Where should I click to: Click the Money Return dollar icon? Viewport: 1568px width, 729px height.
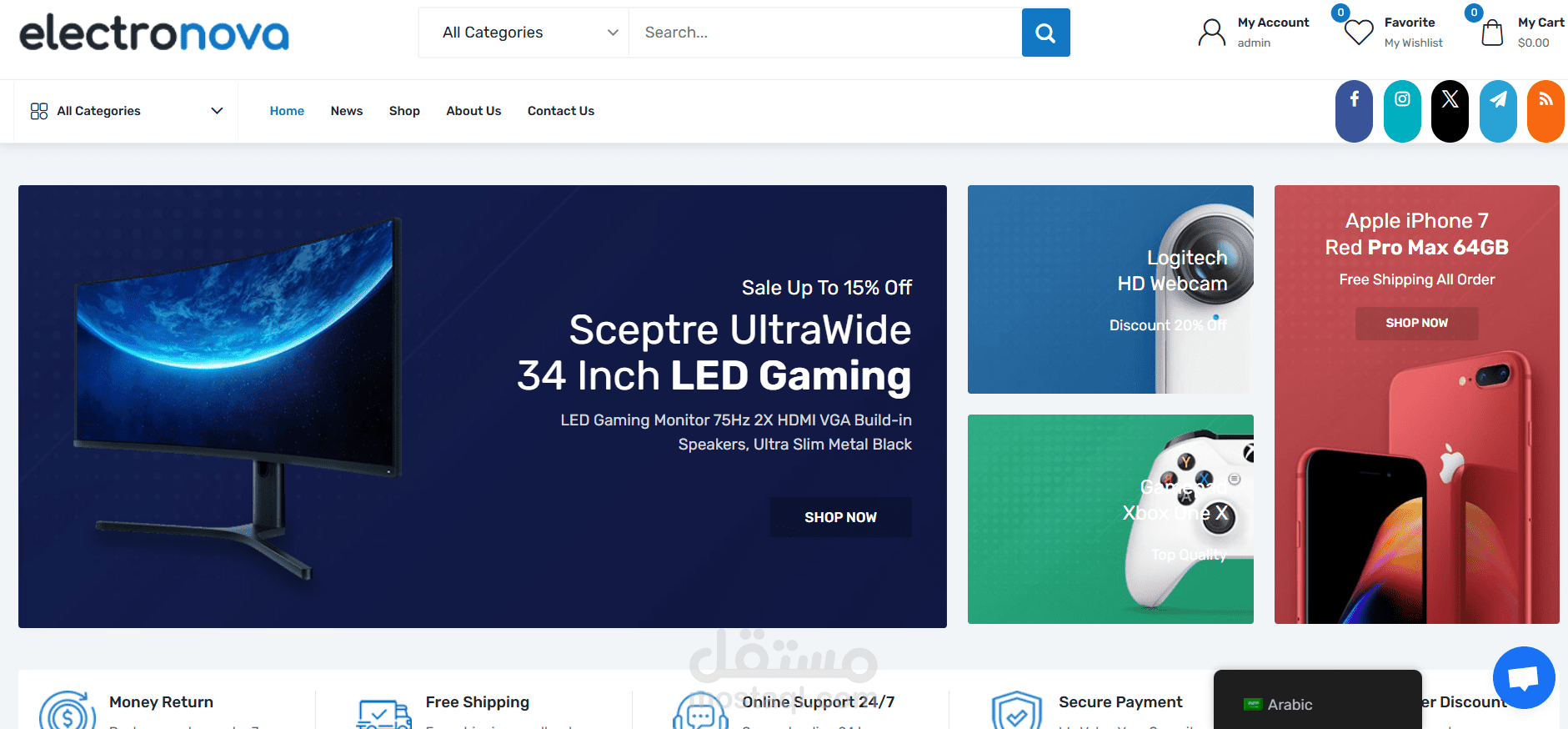[x=68, y=711]
